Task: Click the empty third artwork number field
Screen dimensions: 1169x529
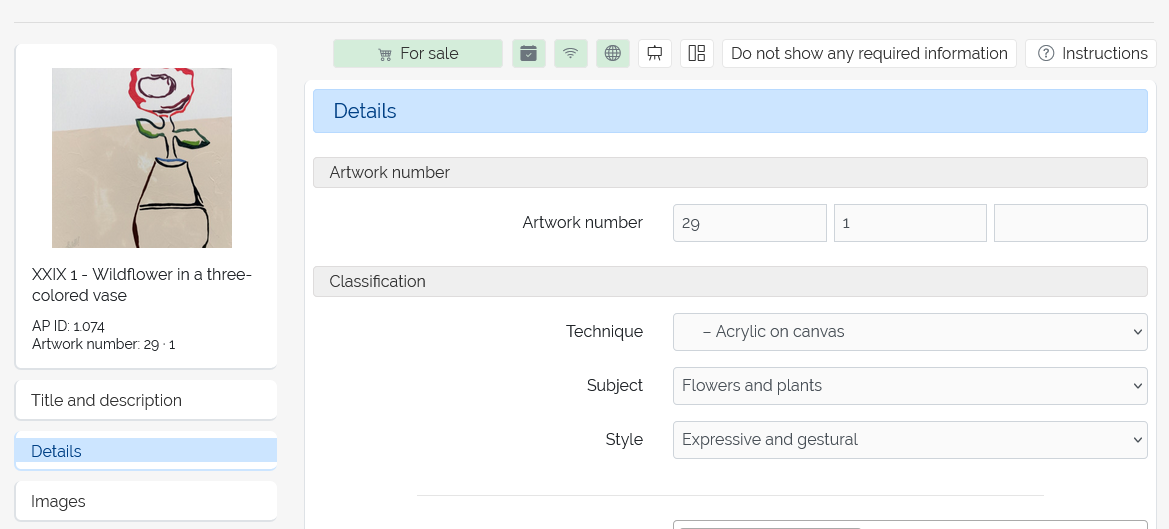Action: tap(1070, 223)
